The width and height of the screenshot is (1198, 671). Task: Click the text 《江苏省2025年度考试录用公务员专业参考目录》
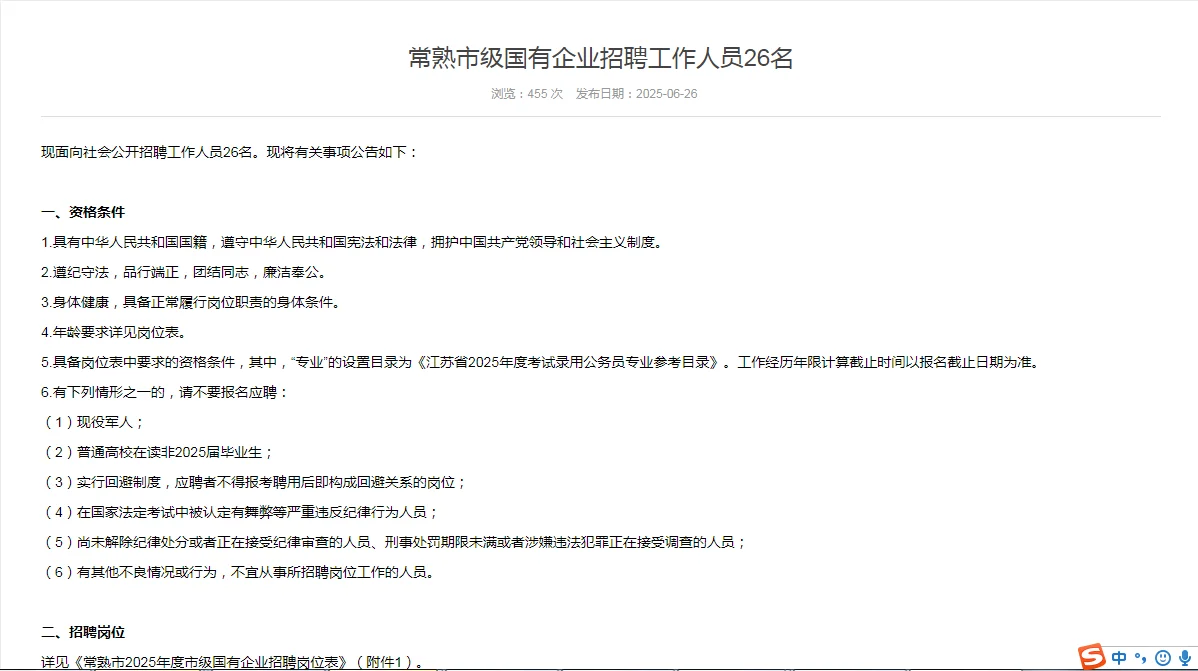569,362
